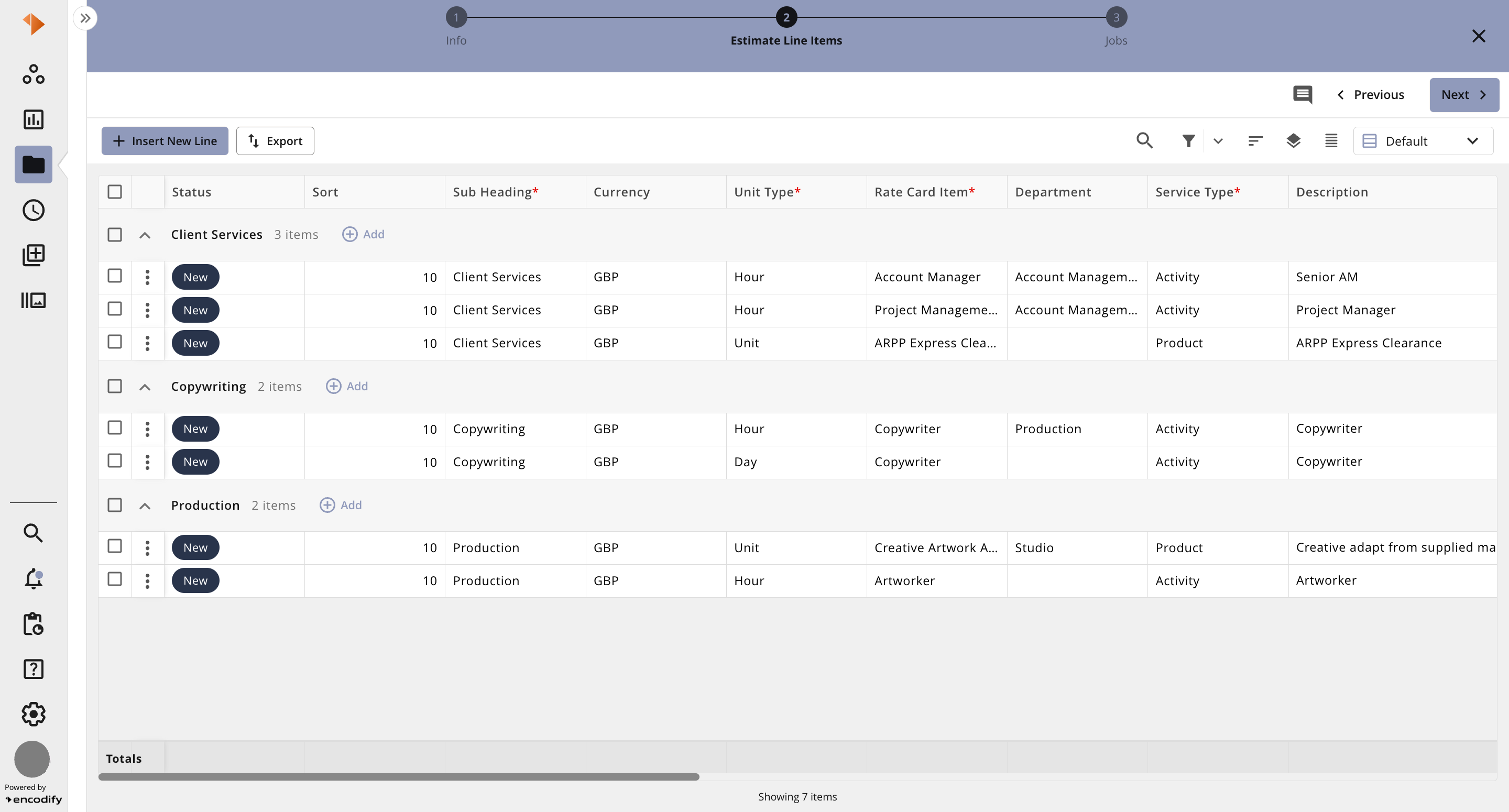
Task: Open the clipboard tasks icon in sidebar
Action: pos(34,624)
